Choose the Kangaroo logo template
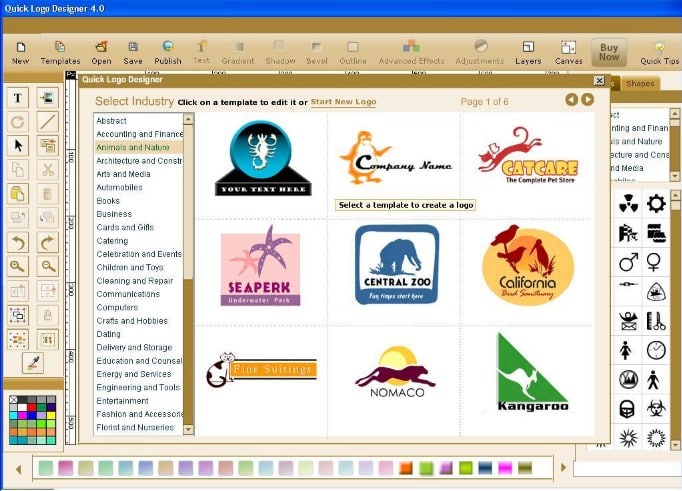This screenshot has width=682, height=491. tap(533, 372)
